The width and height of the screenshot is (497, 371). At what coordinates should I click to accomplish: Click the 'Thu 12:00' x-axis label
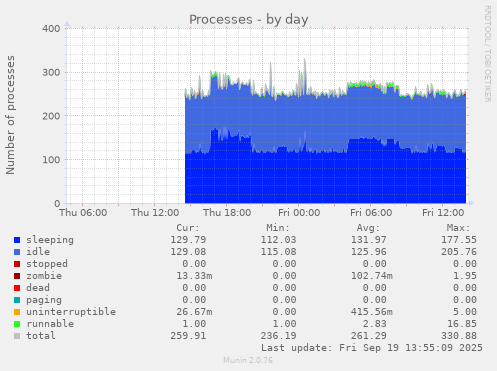[x=155, y=213]
